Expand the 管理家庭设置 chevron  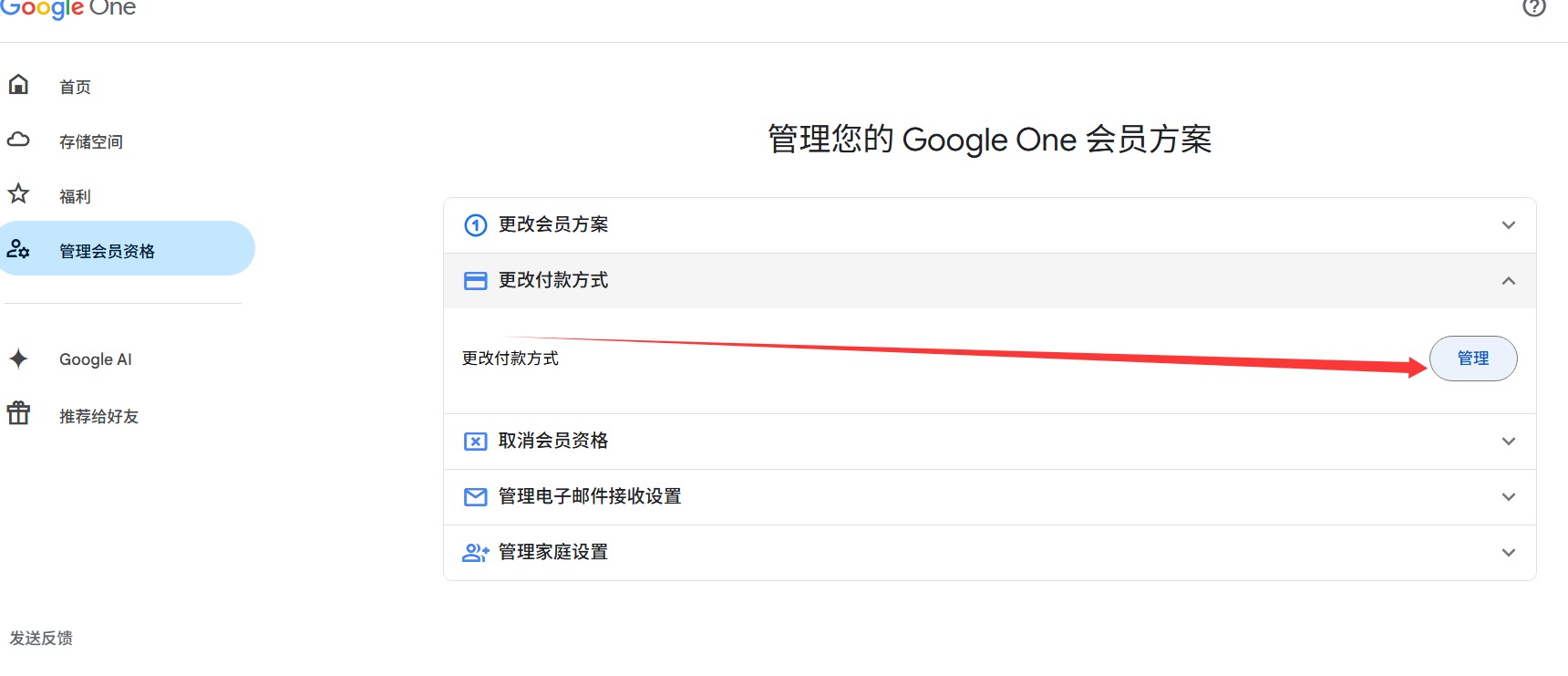point(1509,553)
